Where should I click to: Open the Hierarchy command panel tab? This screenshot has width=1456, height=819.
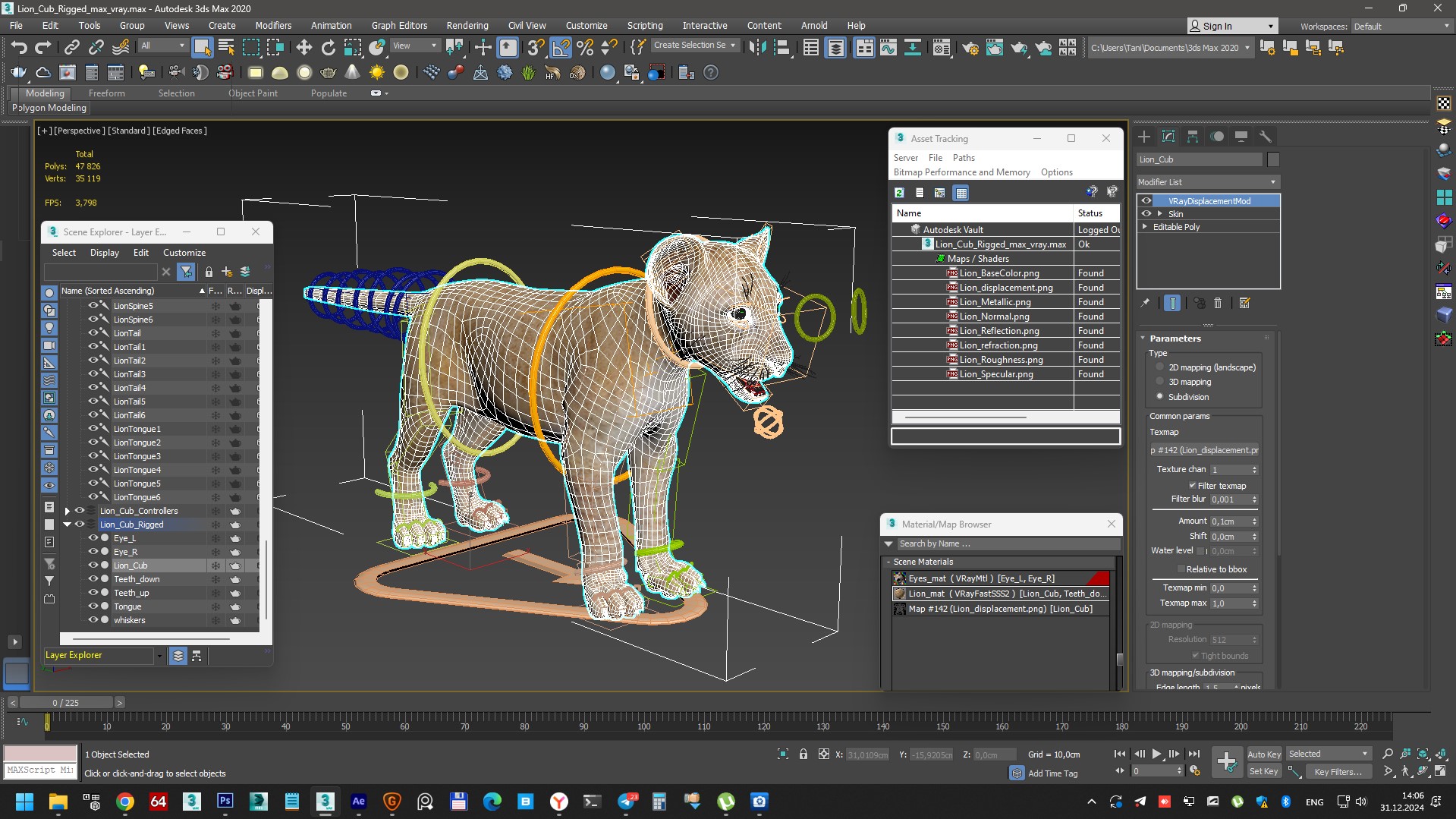pyautogui.click(x=1193, y=137)
